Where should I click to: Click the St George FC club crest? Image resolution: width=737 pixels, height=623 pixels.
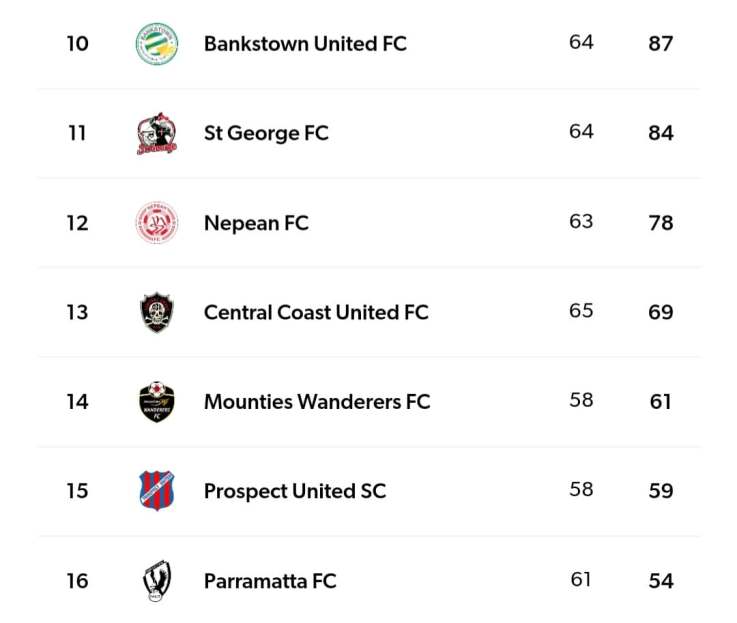[157, 133]
